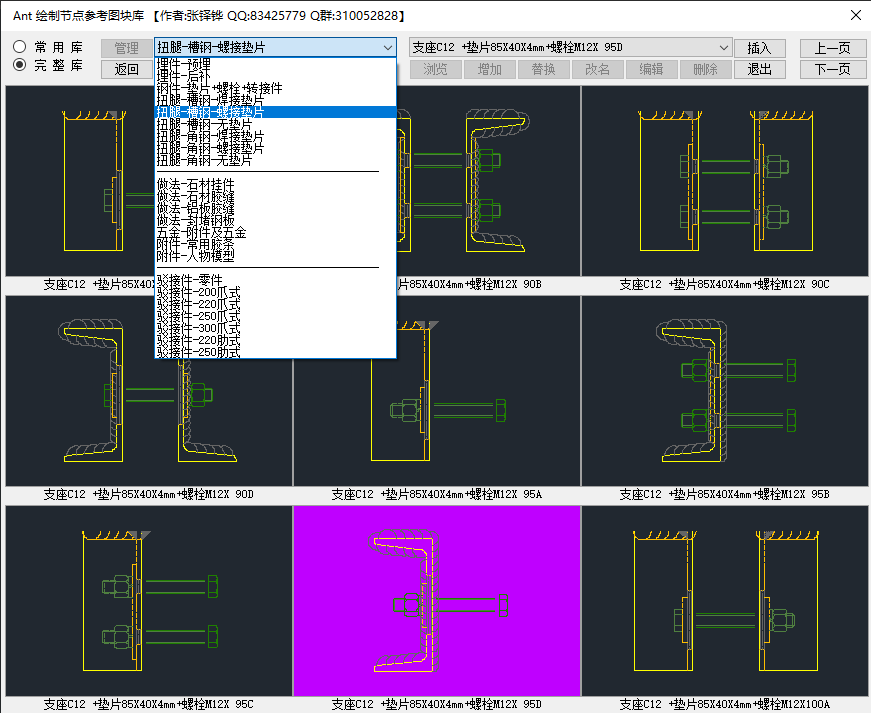Screen dimensions: 871x713
Task: Select the 90C bracket block thumbnail
Action: point(725,180)
